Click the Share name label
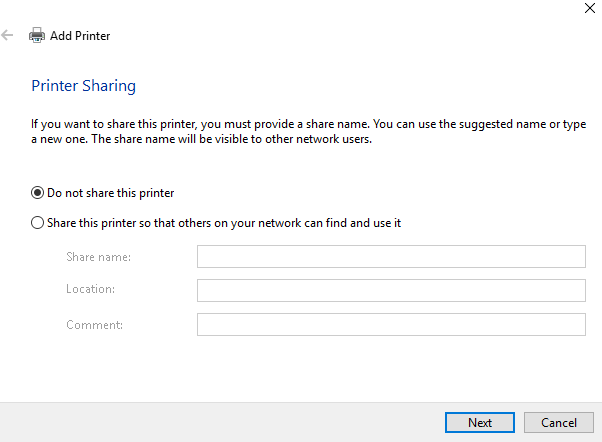 pyautogui.click(x=98, y=257)
